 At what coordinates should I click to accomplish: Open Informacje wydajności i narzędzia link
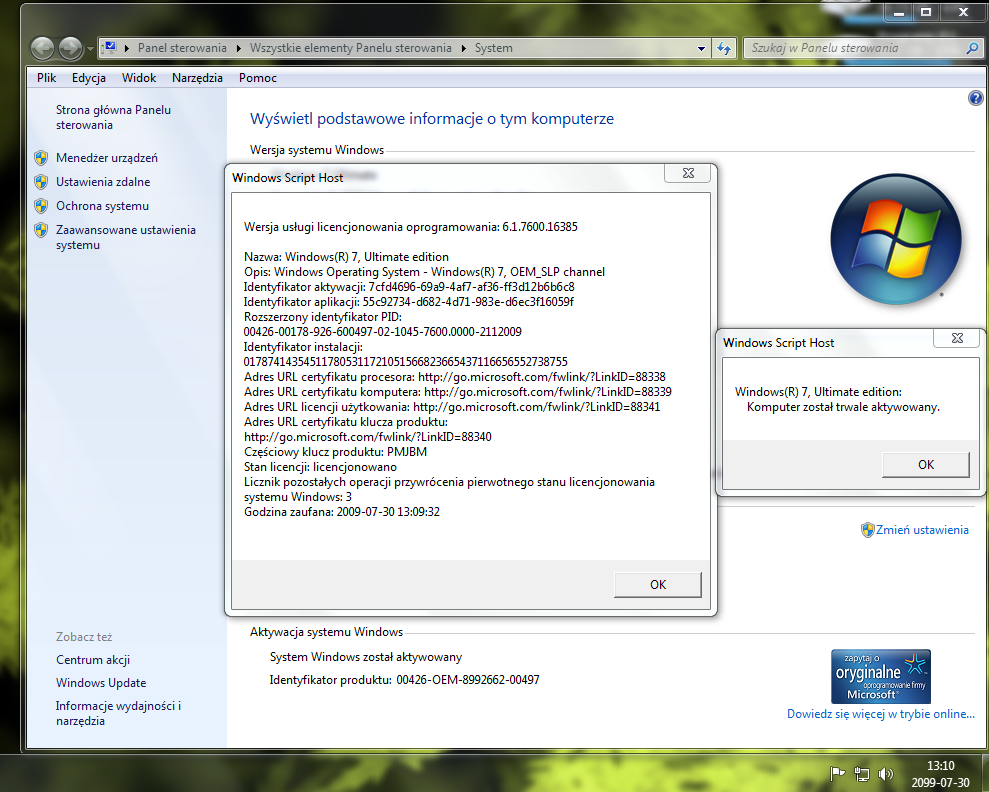pyautogui.click(x=118, y=713)
